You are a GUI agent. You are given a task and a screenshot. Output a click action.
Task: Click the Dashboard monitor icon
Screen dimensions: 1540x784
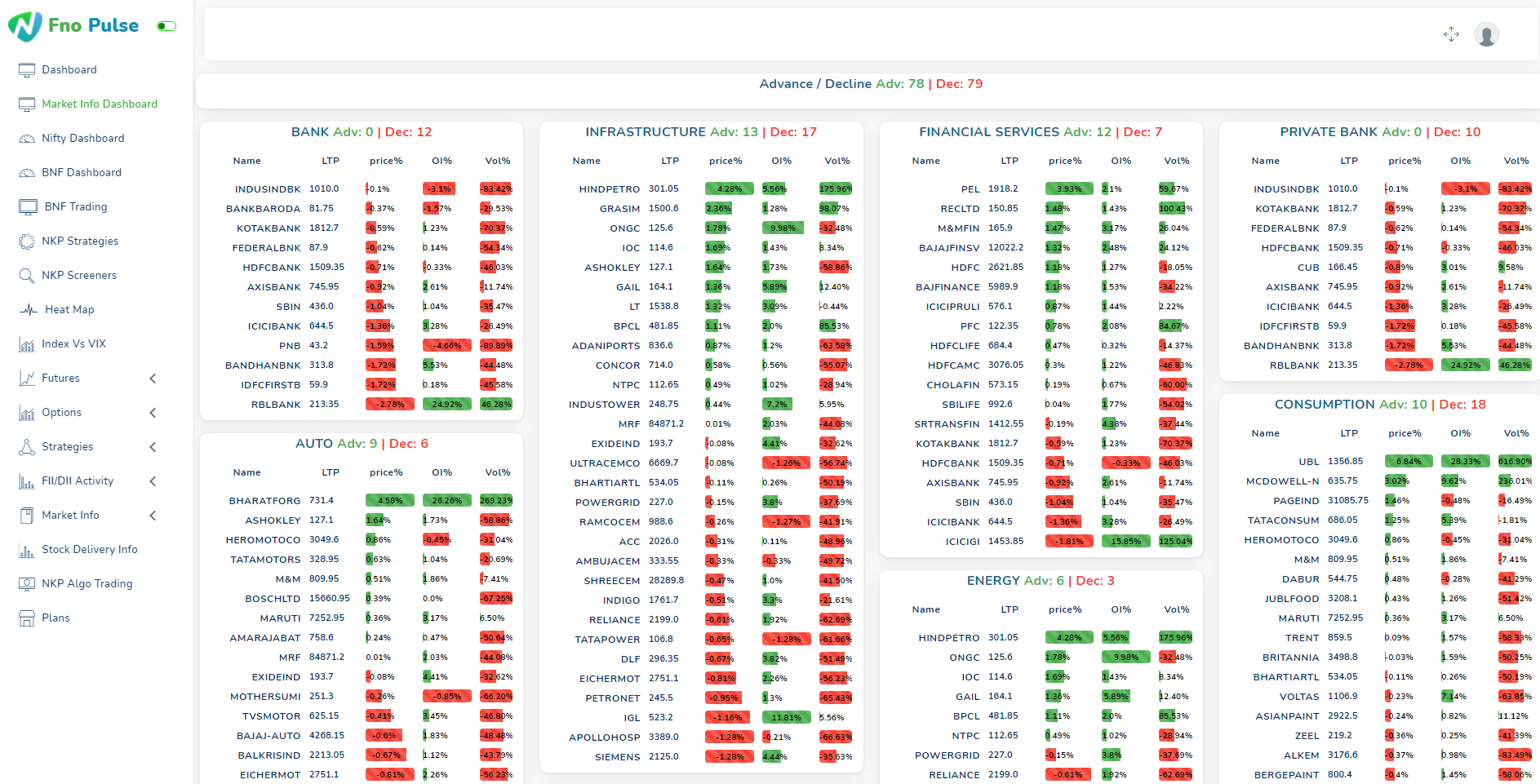click(x=27, y=70)
